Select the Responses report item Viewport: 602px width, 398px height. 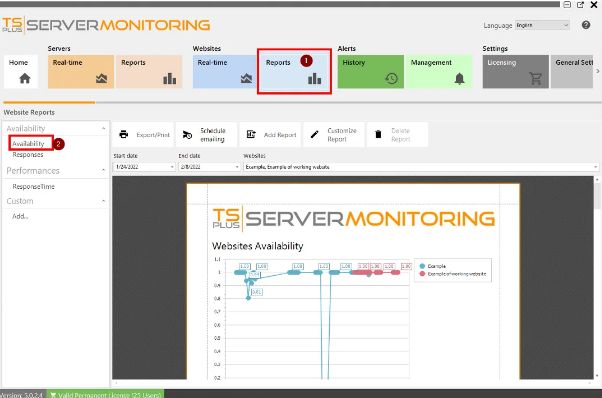click(28, 155)
